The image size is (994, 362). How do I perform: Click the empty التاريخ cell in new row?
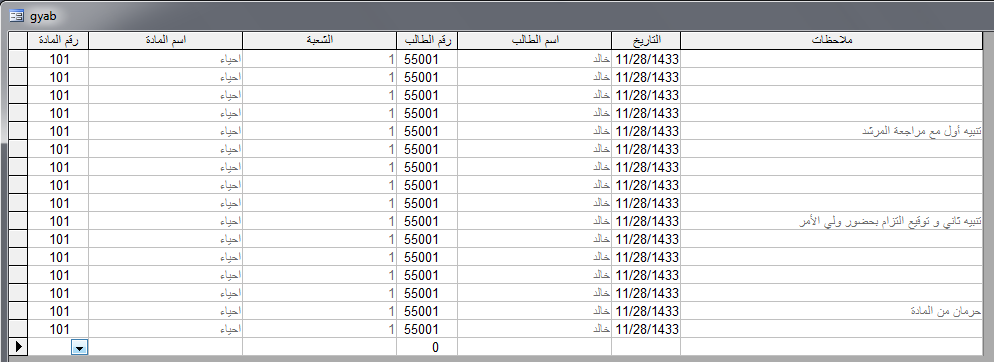click(x=646, y=347)
